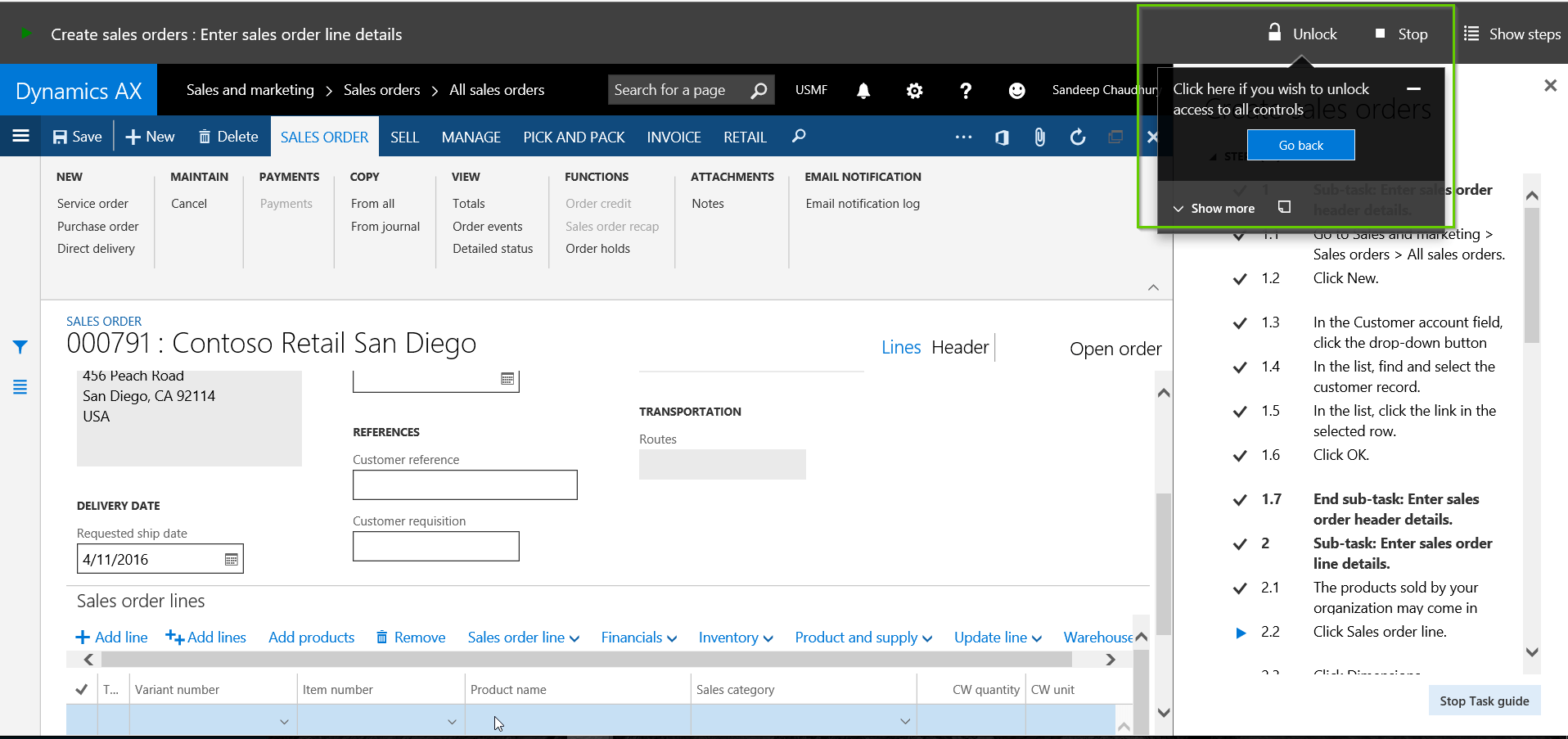Refresh the page using refresh icon

point(1078,137)
